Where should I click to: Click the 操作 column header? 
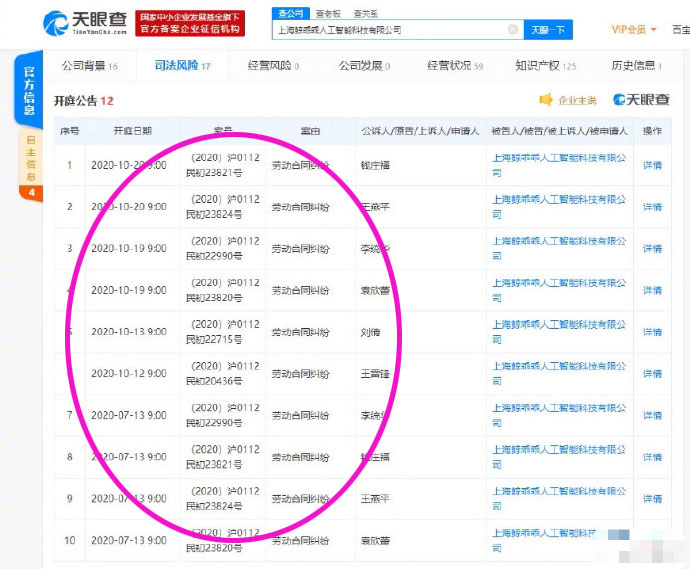[x=652, y=131]
